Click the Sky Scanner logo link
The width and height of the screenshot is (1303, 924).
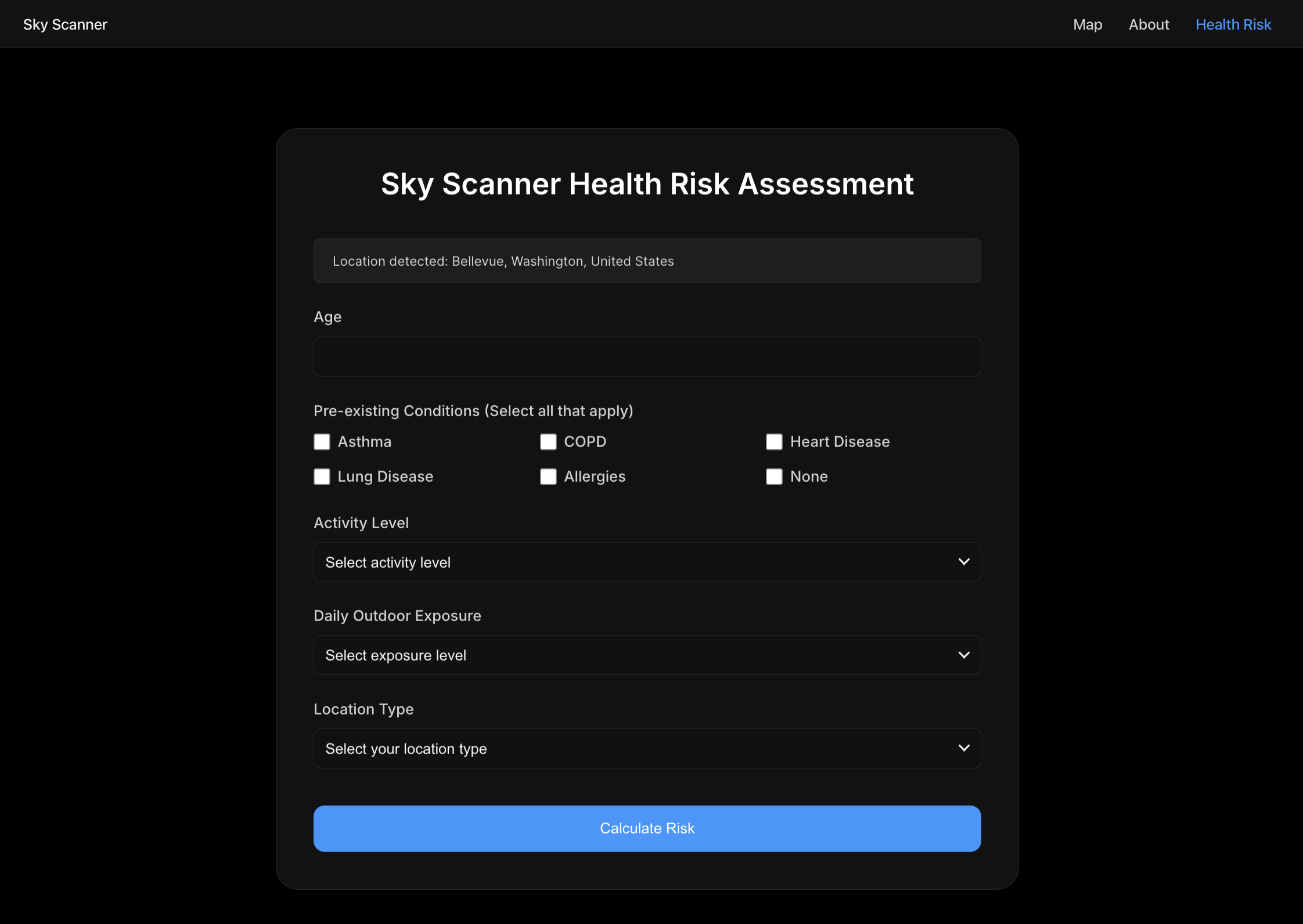[x=65, y=24]
